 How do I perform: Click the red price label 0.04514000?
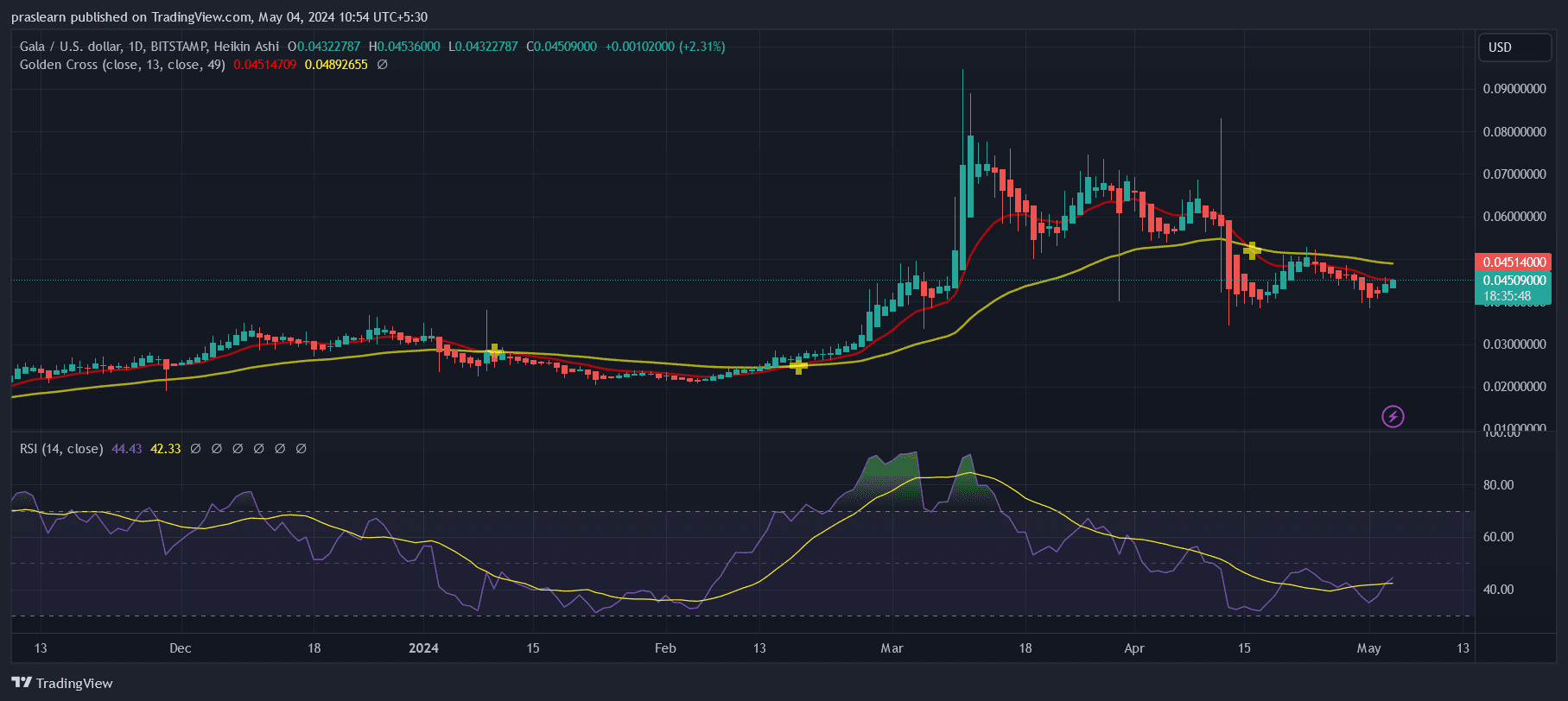tap(1514, 262)
